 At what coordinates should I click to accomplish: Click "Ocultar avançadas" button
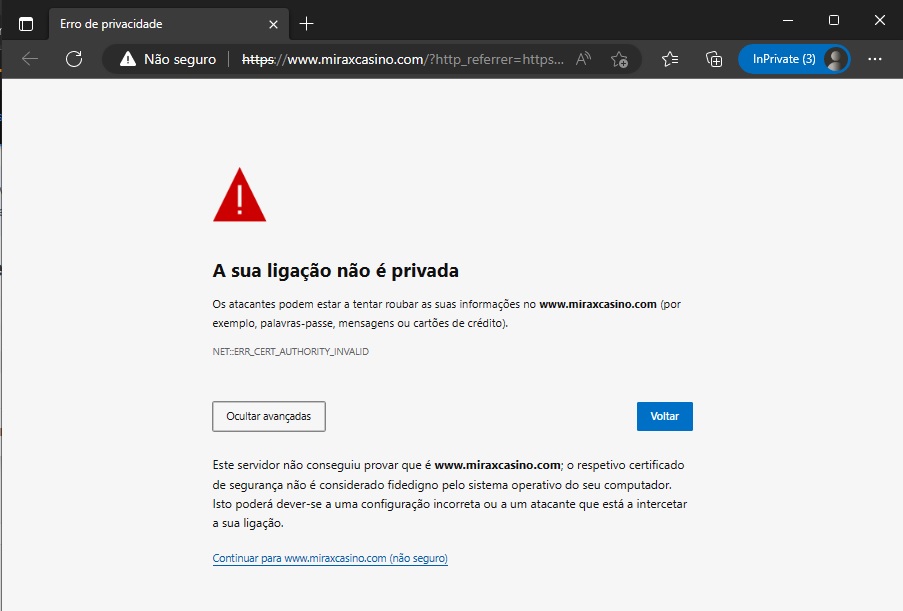[x=269, y=416]
